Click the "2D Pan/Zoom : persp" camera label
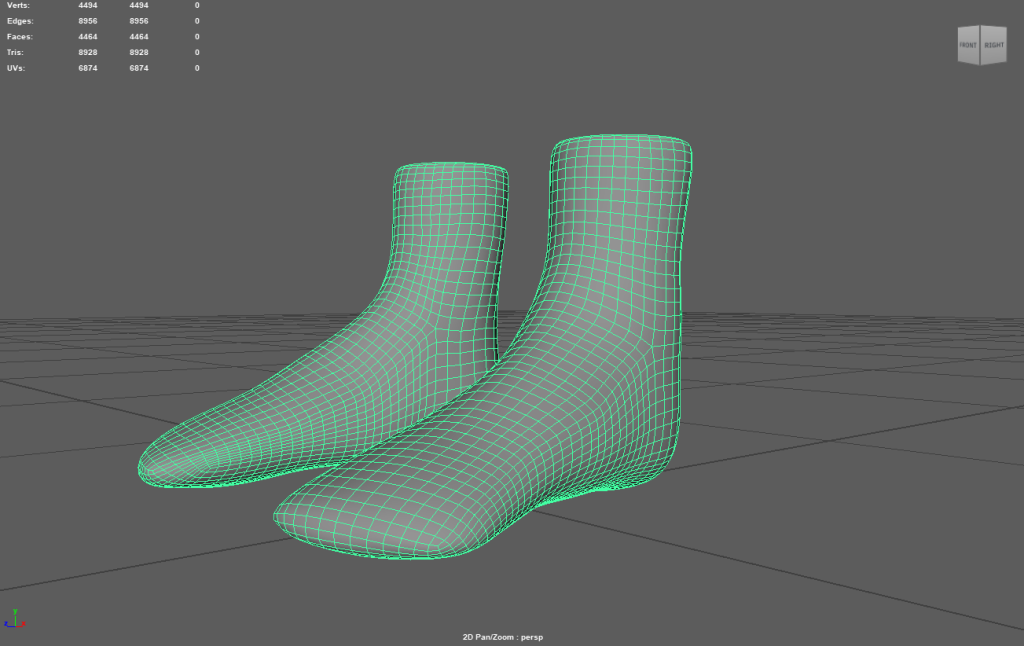 point(502,636)
